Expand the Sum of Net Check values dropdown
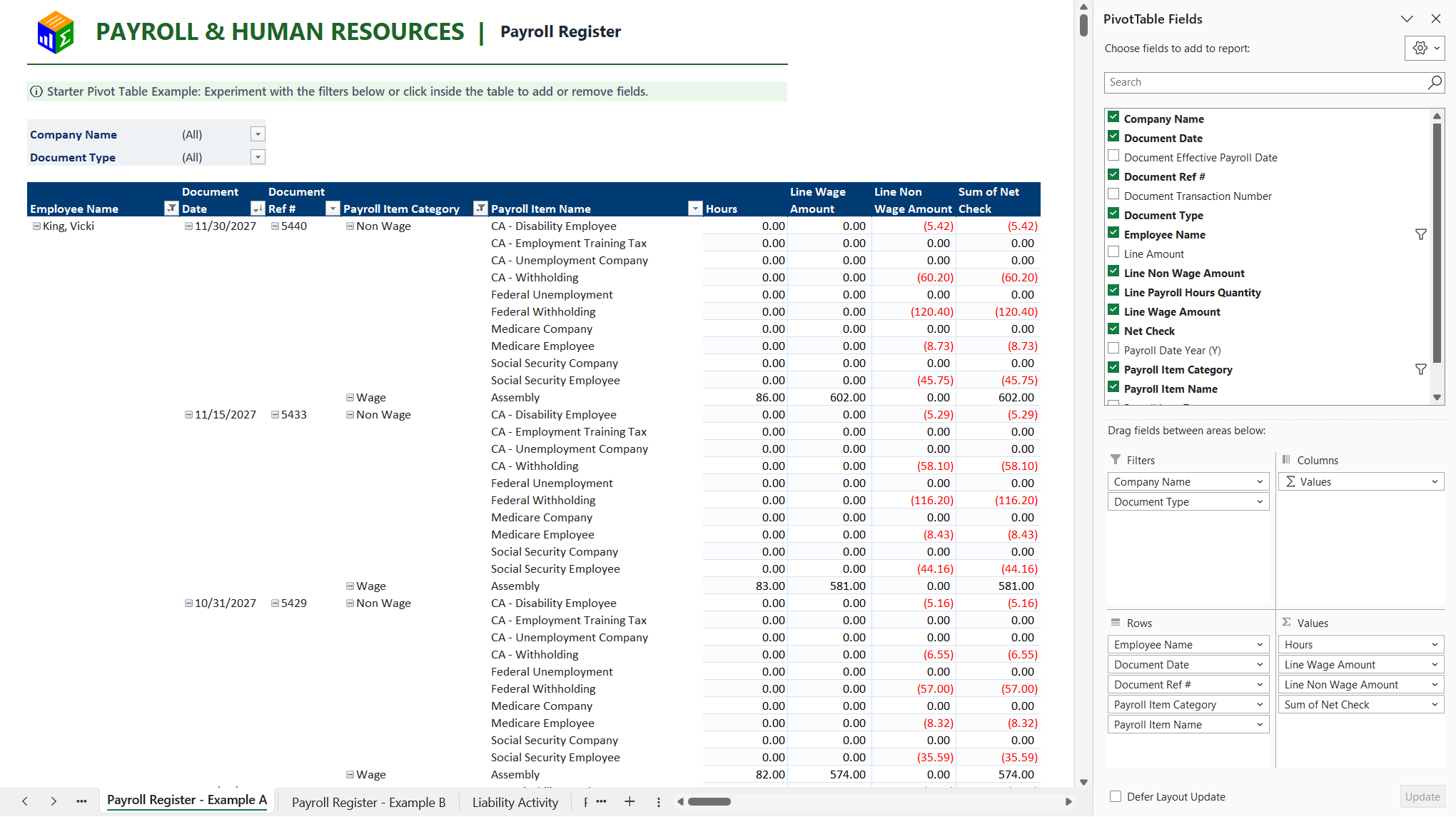The image size is (1456, 817). [x=1435, y=705]
